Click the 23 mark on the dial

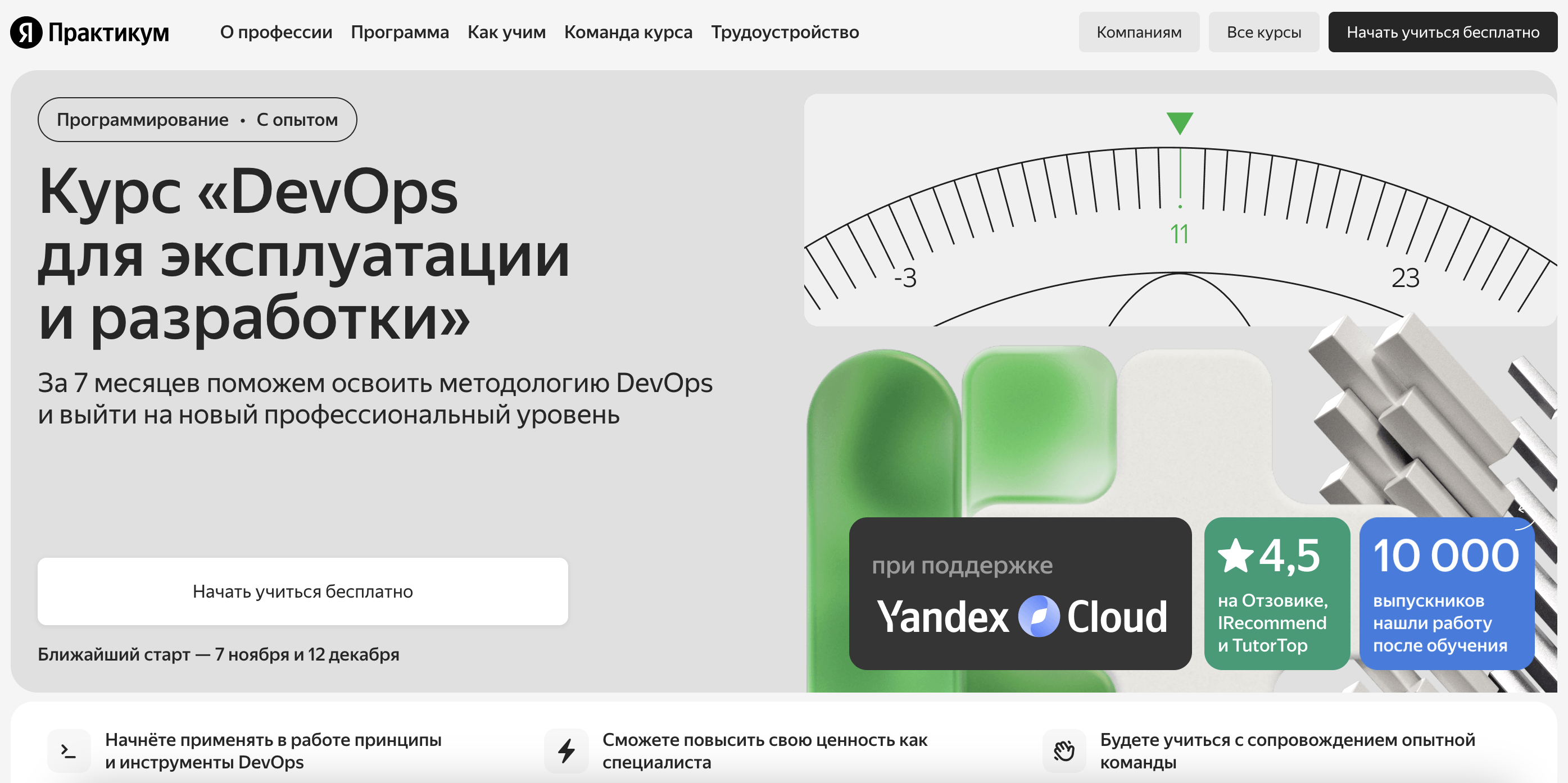point(1406,278)
